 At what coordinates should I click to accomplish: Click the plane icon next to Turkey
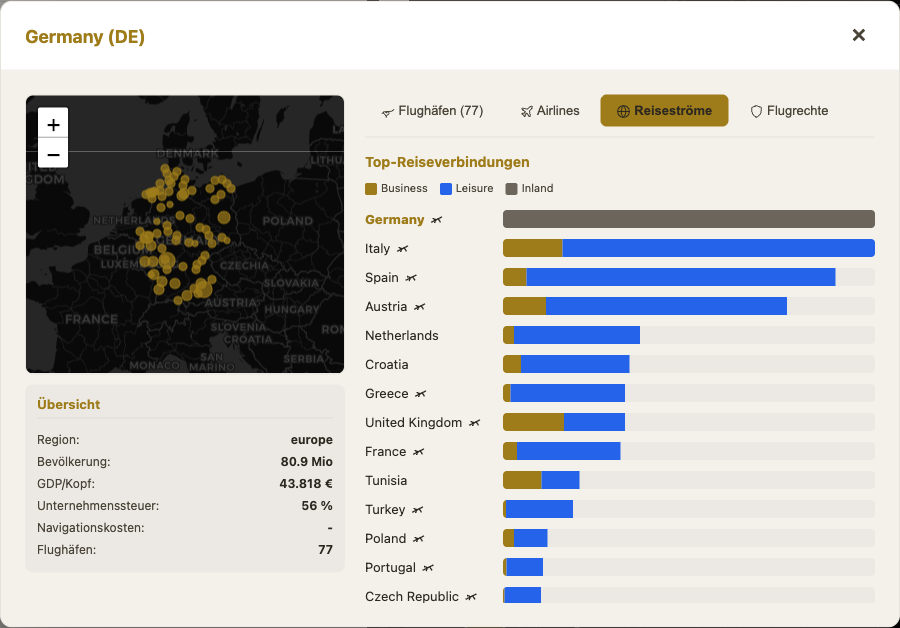pyautogui.click(x=418, y=510)
